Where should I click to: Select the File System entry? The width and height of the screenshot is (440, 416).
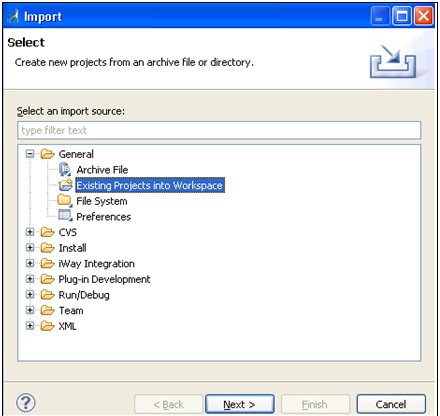102,201
